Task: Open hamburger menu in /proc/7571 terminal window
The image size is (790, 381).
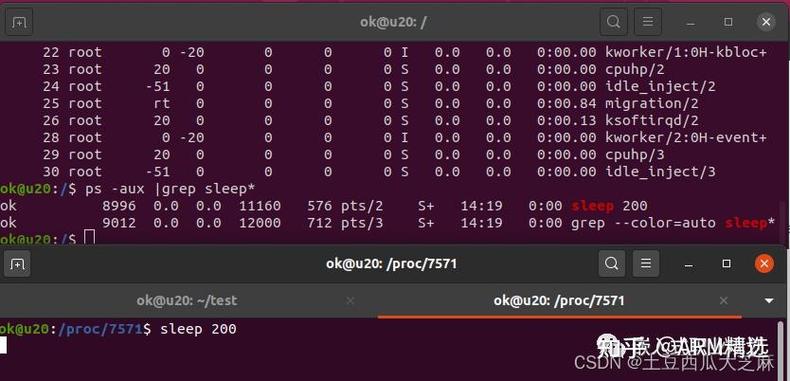Action: (x=646, y=264)
